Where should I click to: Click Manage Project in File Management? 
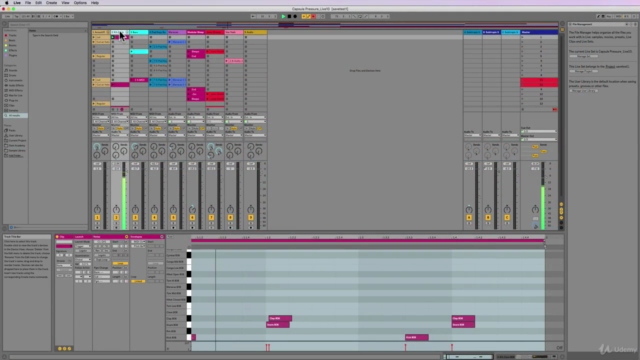click(x=585, y=71)
